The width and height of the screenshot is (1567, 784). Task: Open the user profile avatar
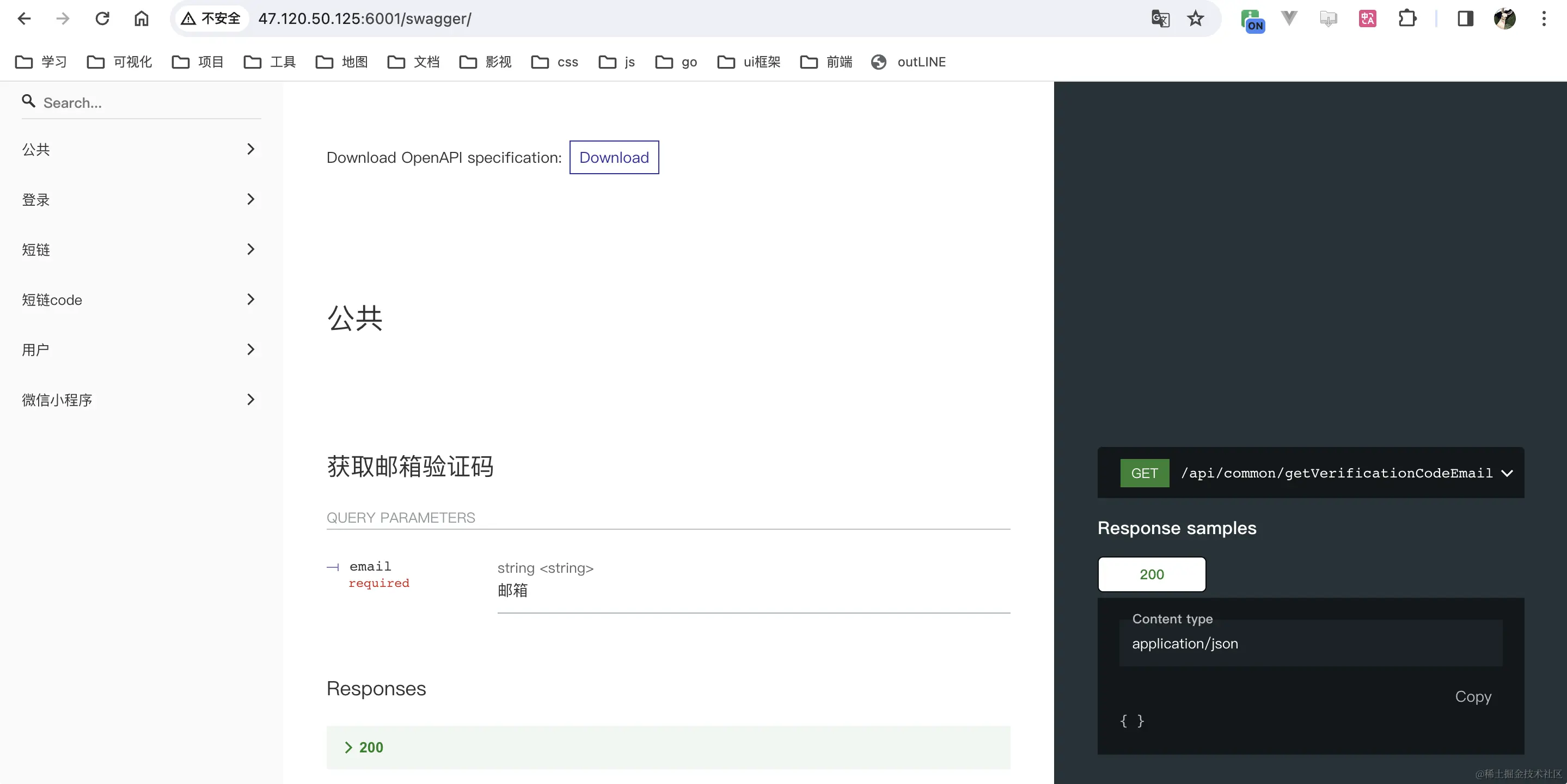click(1505, 19)
